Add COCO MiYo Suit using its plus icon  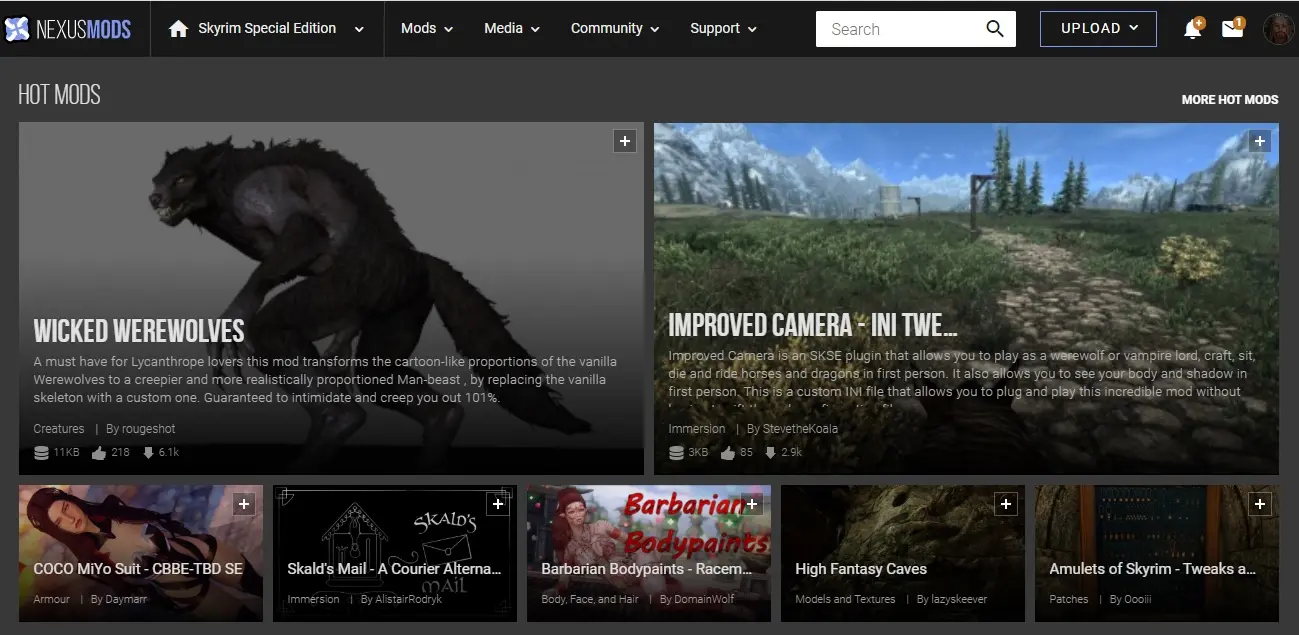pos(244,505)
